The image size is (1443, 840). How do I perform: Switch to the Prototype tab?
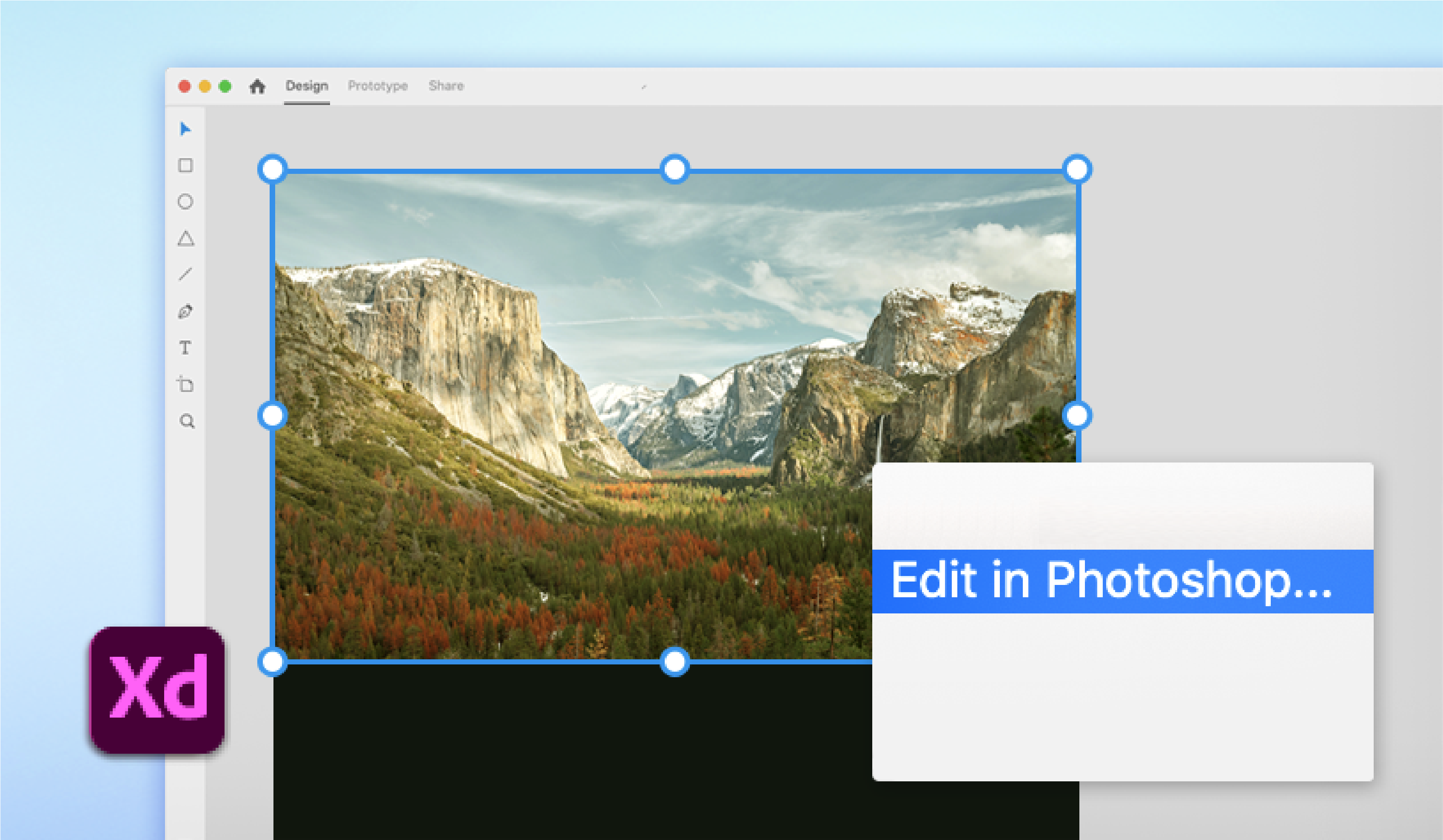coord(377,85)
